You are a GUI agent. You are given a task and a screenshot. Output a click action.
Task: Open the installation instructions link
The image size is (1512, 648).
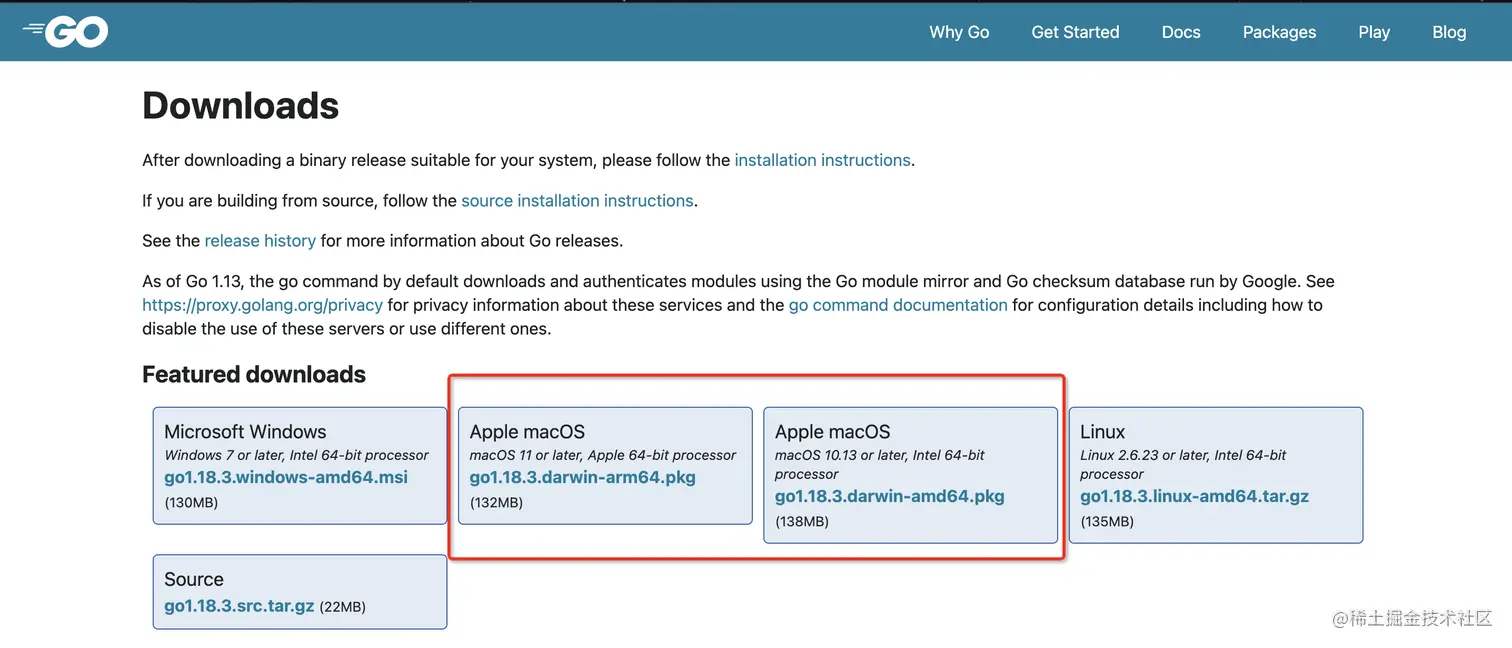click(x=822, y=160)
